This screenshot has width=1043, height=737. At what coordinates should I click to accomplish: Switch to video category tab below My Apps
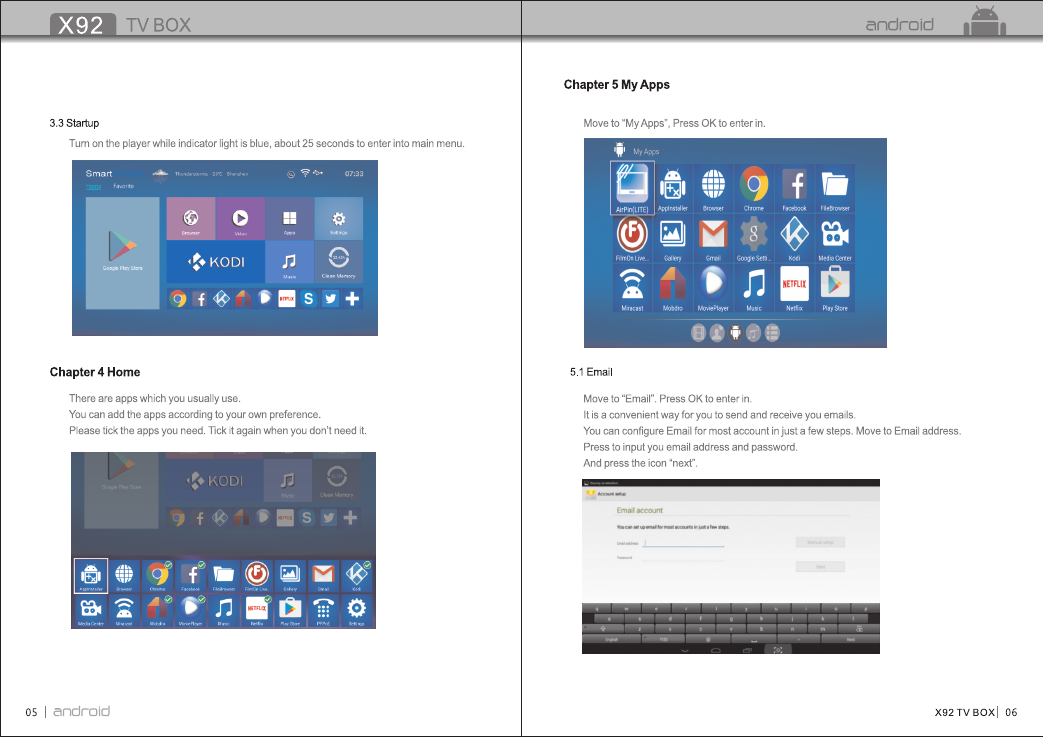pyautogui.click(x=698, y=333)
